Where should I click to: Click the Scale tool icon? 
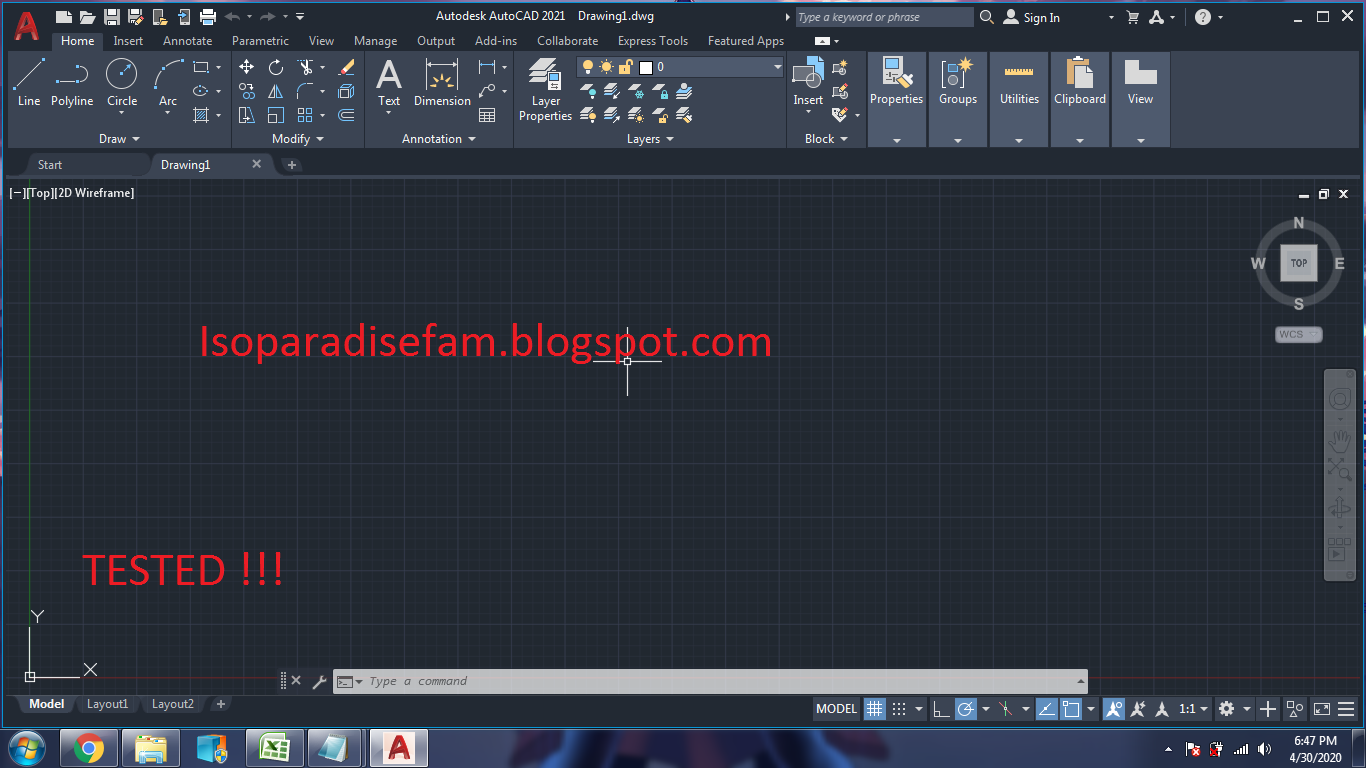tap(276, 115)
